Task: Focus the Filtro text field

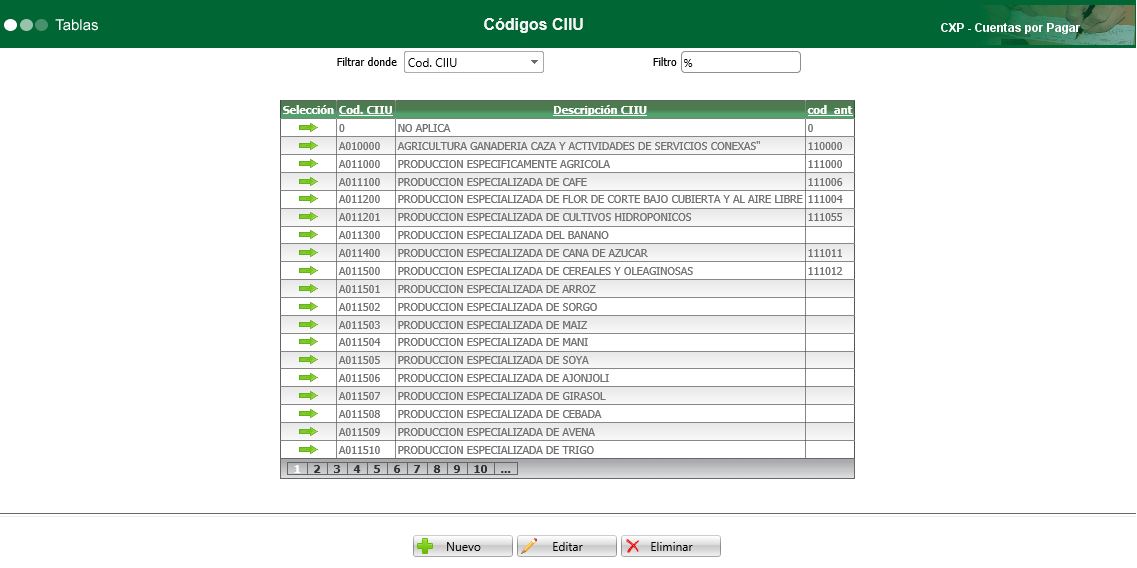Action: pos(740,62)
